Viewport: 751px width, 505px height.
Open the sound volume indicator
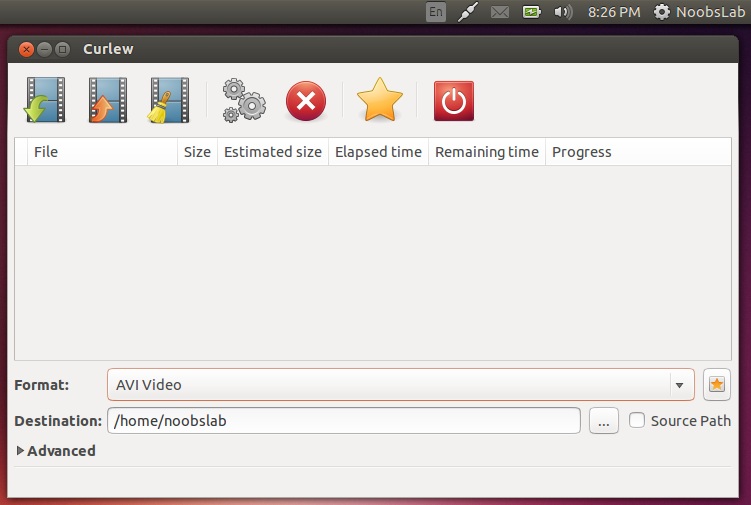(563, 12)
